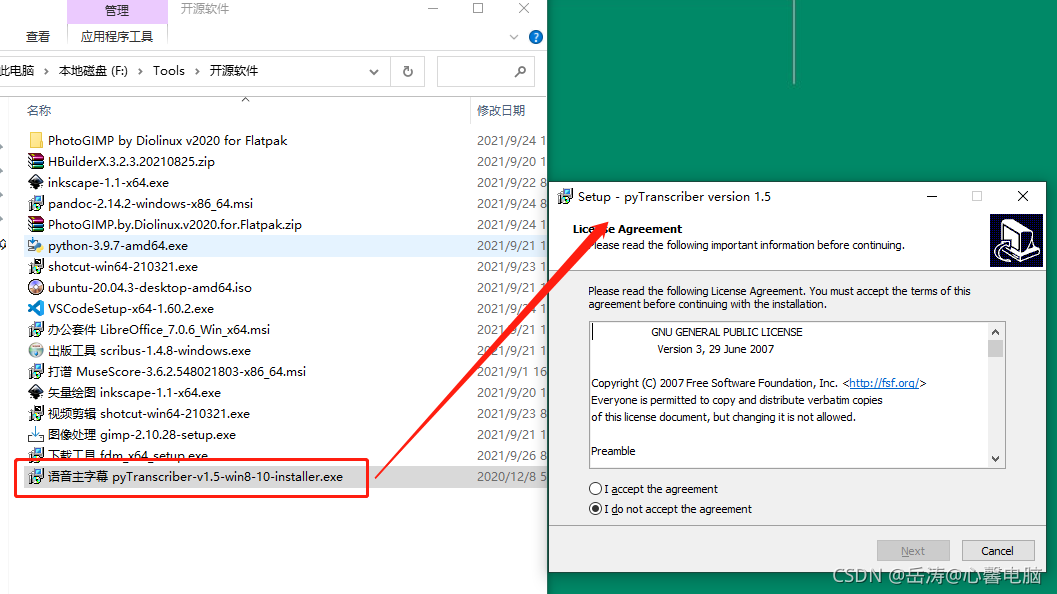The height and width of the screenshot is (594, 1057).
Task: Click the scribus-1.4.8-windows.exe icon
Action: tap(36, 350)
